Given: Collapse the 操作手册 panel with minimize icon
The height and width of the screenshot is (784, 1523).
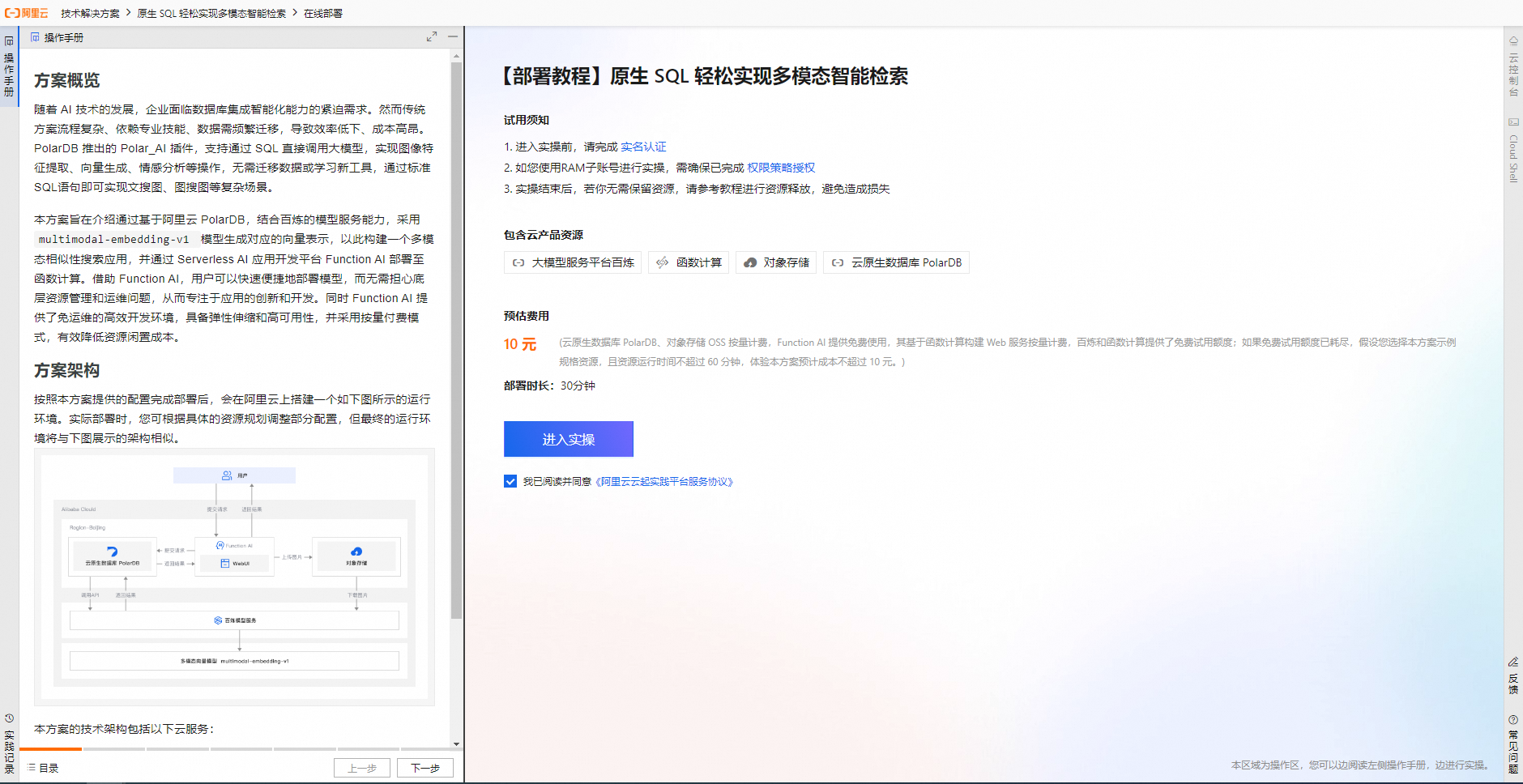Looking at the screenshot, I should coord(454,37).
